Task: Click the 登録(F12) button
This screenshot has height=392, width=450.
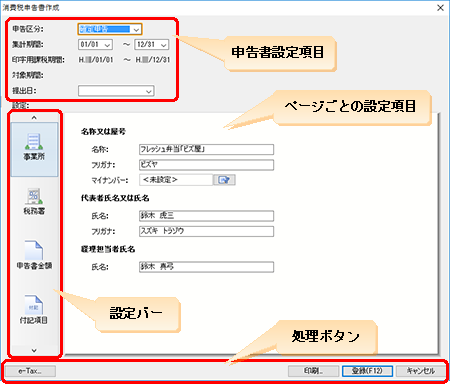Action: pos(367,371)
